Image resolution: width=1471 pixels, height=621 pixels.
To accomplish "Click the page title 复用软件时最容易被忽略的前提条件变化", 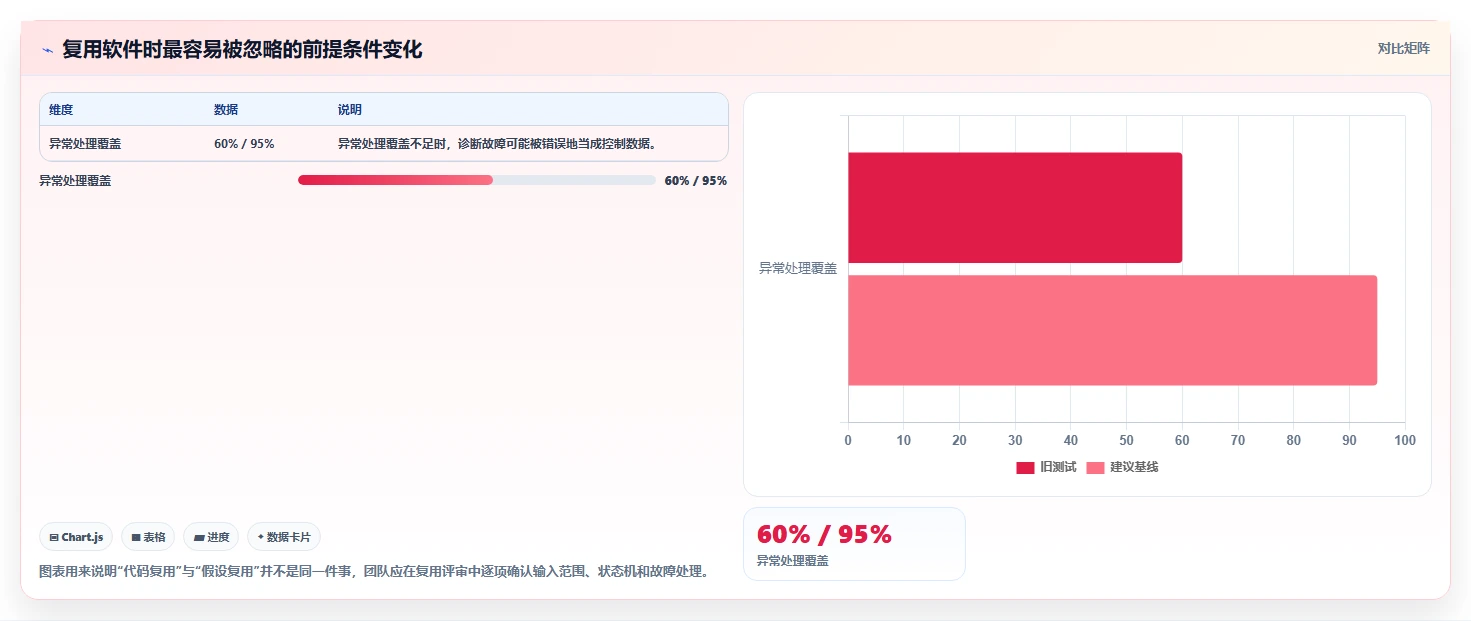I will (x=242, y=50).
